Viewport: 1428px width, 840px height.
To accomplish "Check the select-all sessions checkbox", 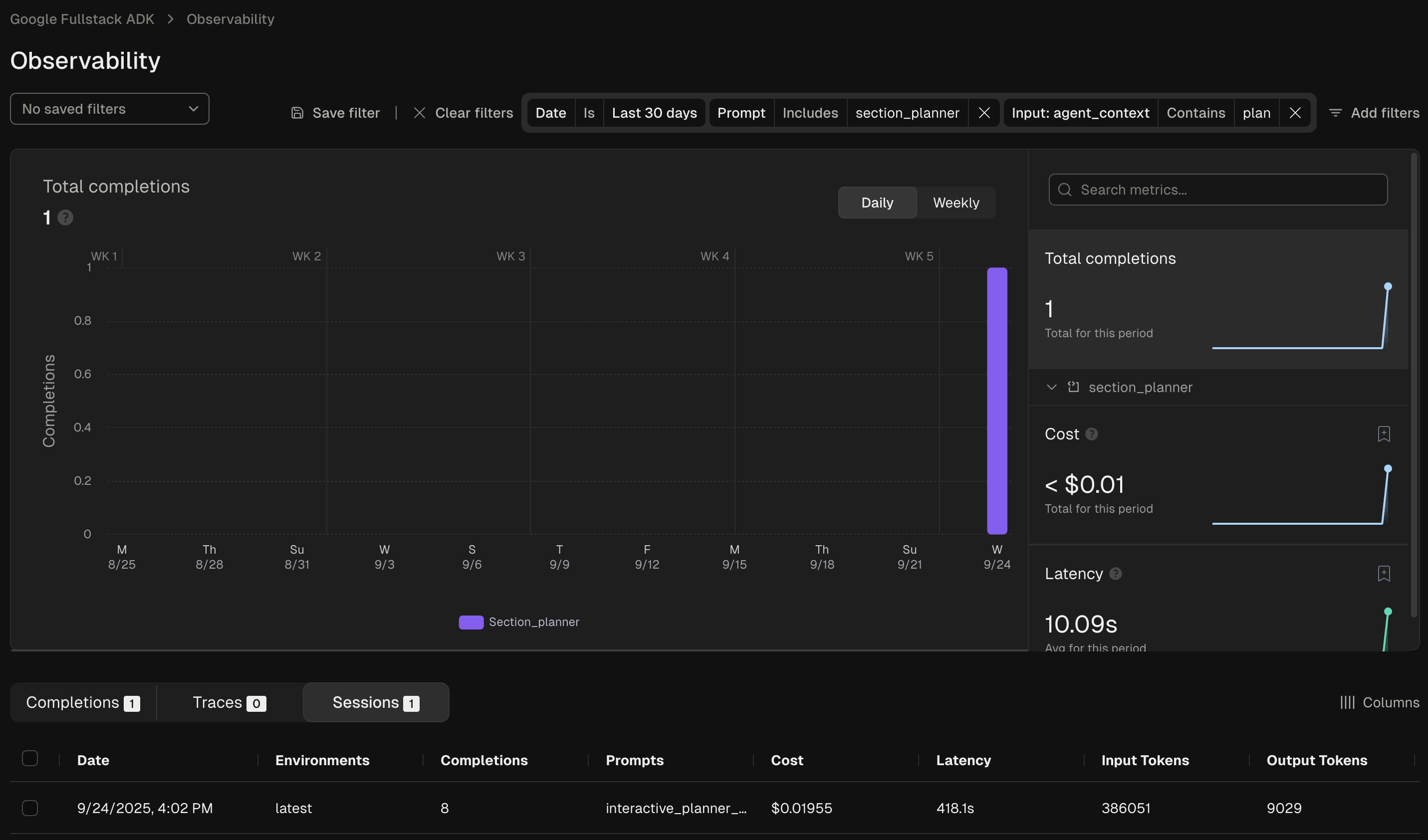I will [30, 758].
